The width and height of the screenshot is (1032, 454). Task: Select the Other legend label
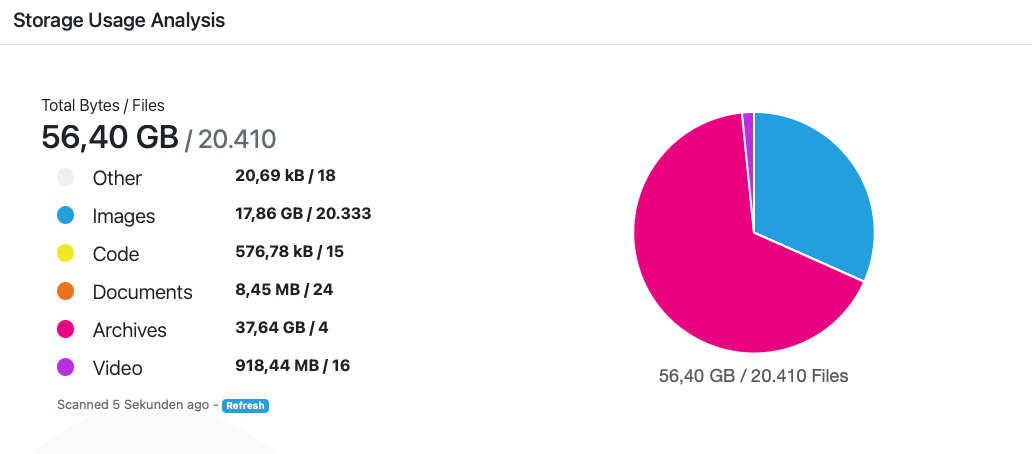(x=117, y=178)
